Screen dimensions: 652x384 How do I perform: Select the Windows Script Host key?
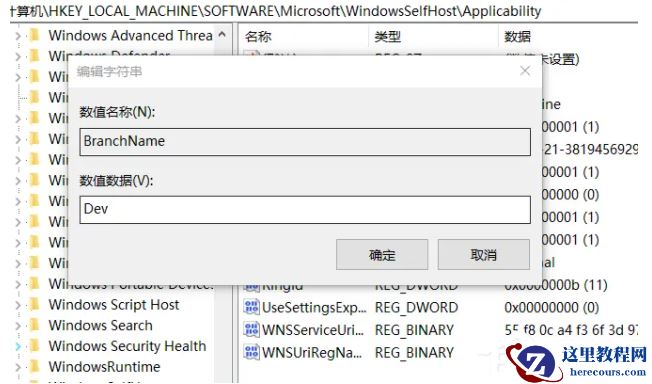(114, 305)
